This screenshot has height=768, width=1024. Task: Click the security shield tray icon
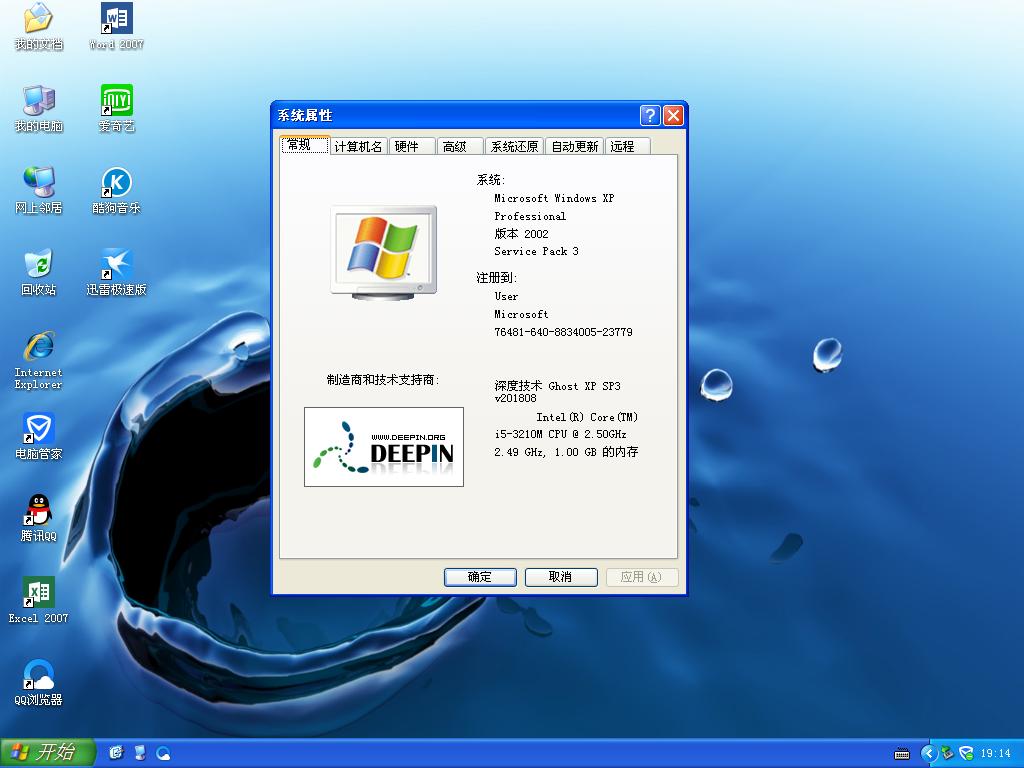coord(966,753)
